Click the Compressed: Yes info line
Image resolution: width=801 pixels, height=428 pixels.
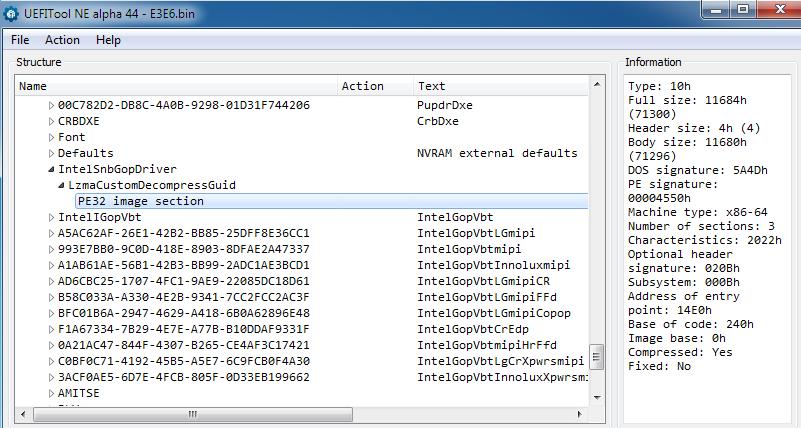[x=680, y=352]
